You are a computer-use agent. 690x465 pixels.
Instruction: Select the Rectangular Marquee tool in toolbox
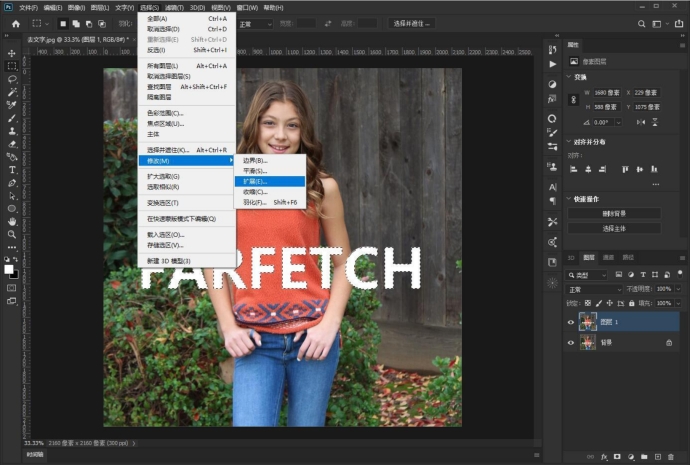click(x=12, y=66)
